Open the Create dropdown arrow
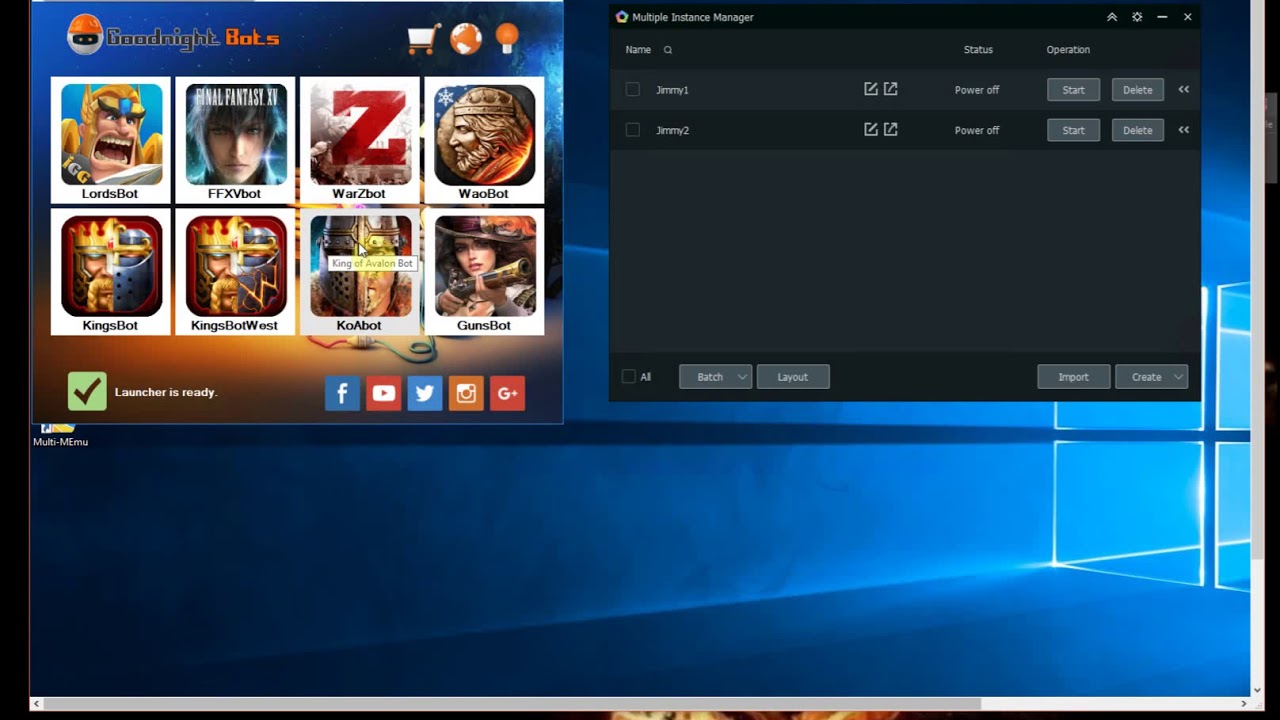The height and width of the screenshot is (720, 1280). click(x=1178, y=377)
